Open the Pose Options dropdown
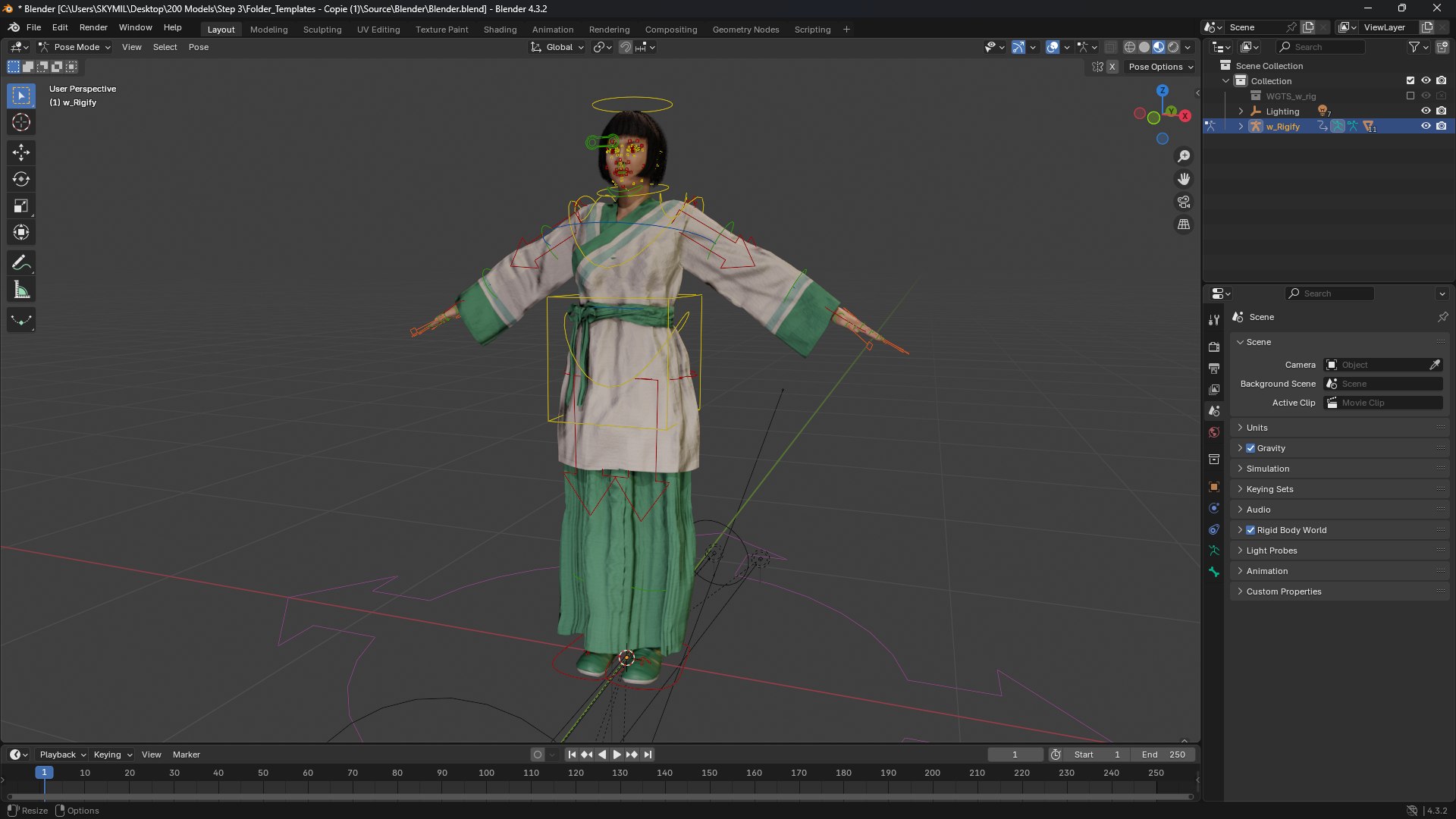This screenshot has height=819, width=1456. [1160, 67]
